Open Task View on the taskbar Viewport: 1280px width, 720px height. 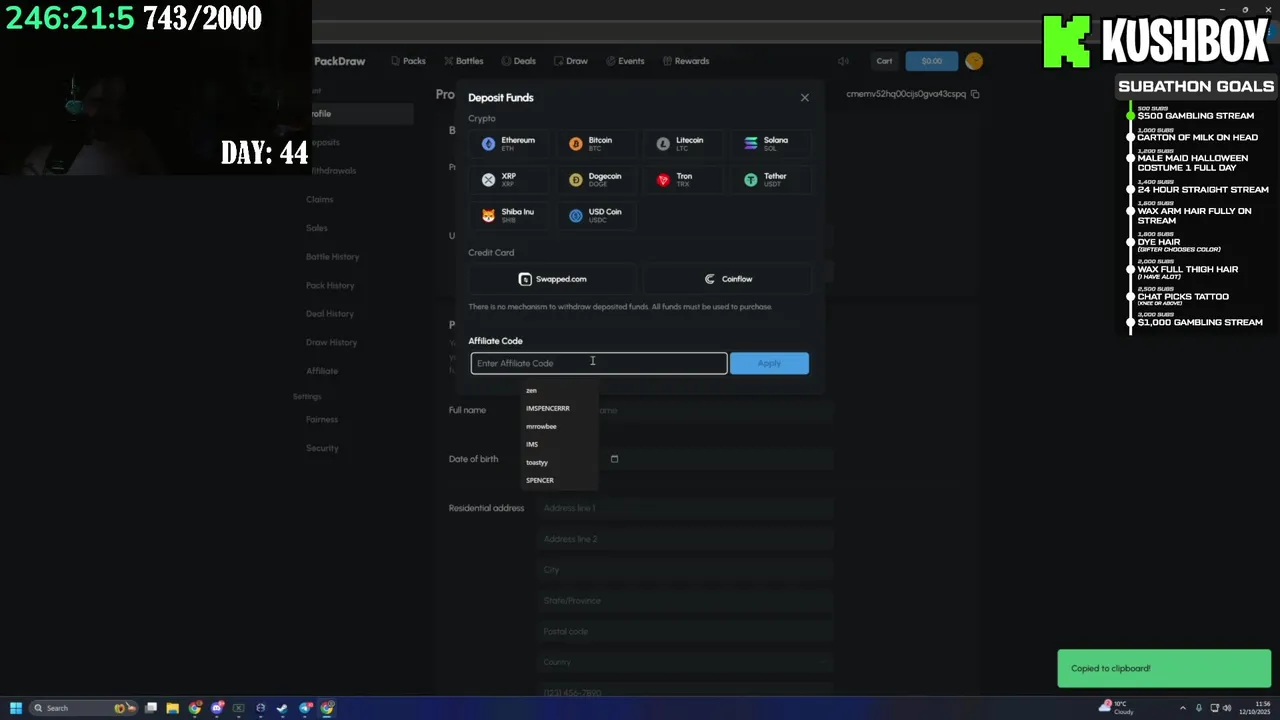[x=151, y=708]
